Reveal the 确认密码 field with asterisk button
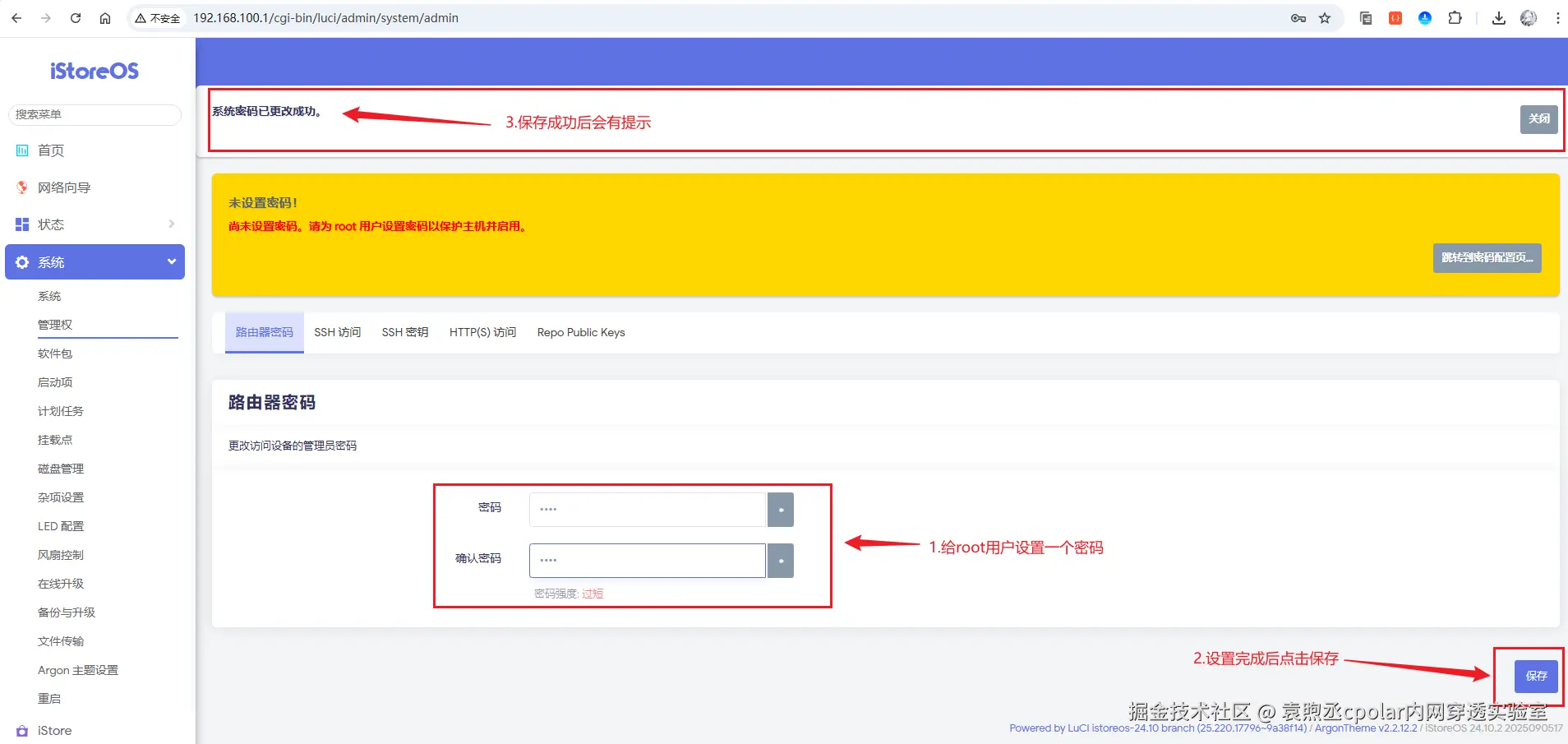This screenshot has height=744, width=1568. 781,561
